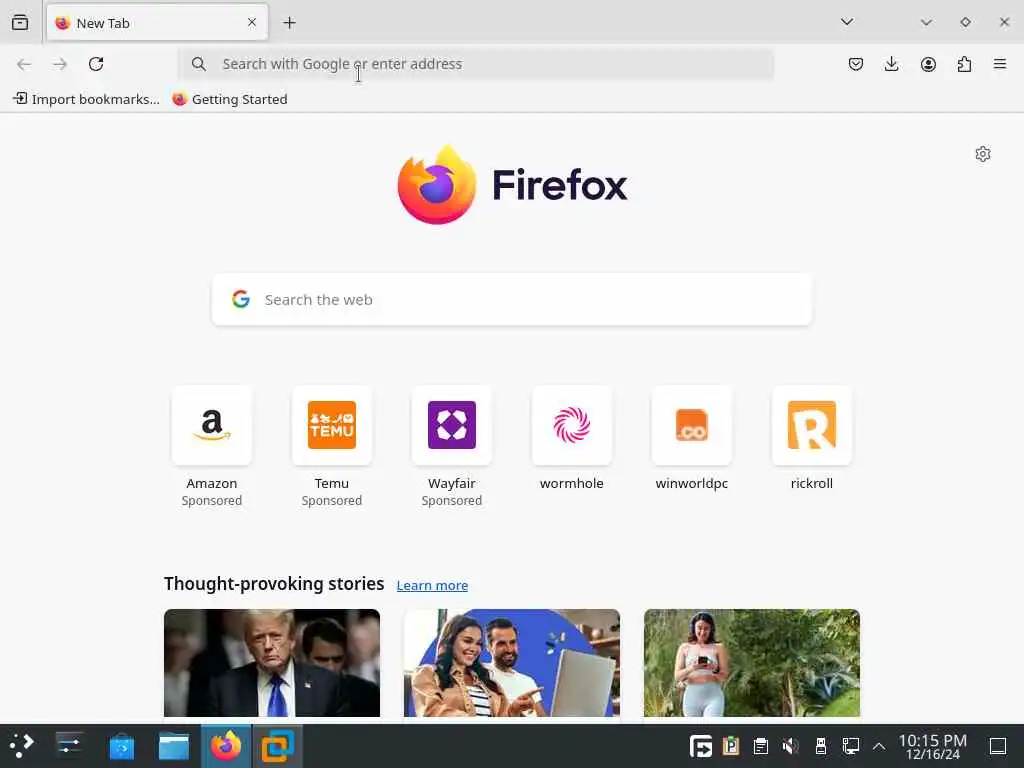Open the Extensions panel
1024x768 pixels.
(x=964, y=64)
